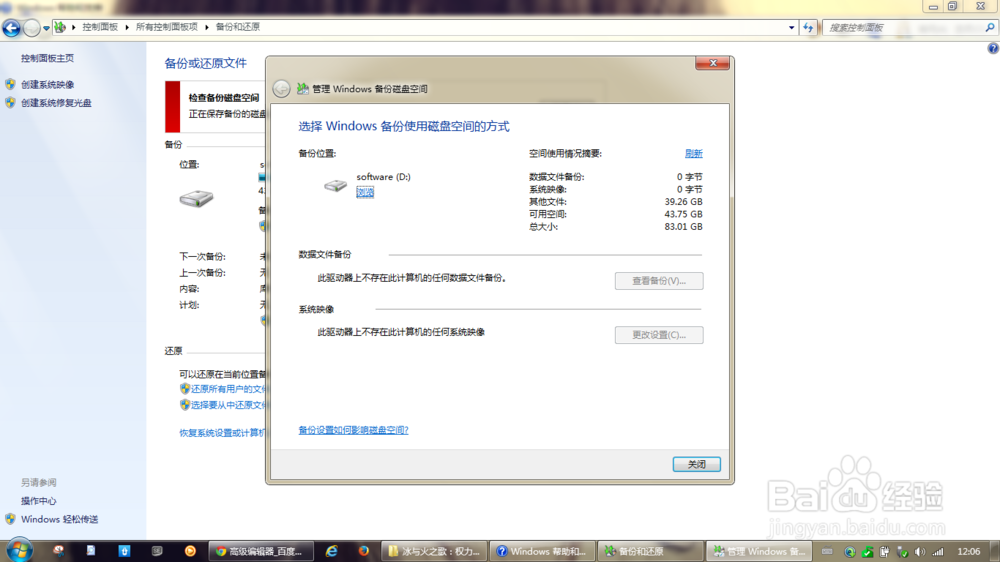The height and width of the screenshot is (562, 1000).
Task: Click the 检查备份磁盘空间 heading
Action: [x=224, y=98]
